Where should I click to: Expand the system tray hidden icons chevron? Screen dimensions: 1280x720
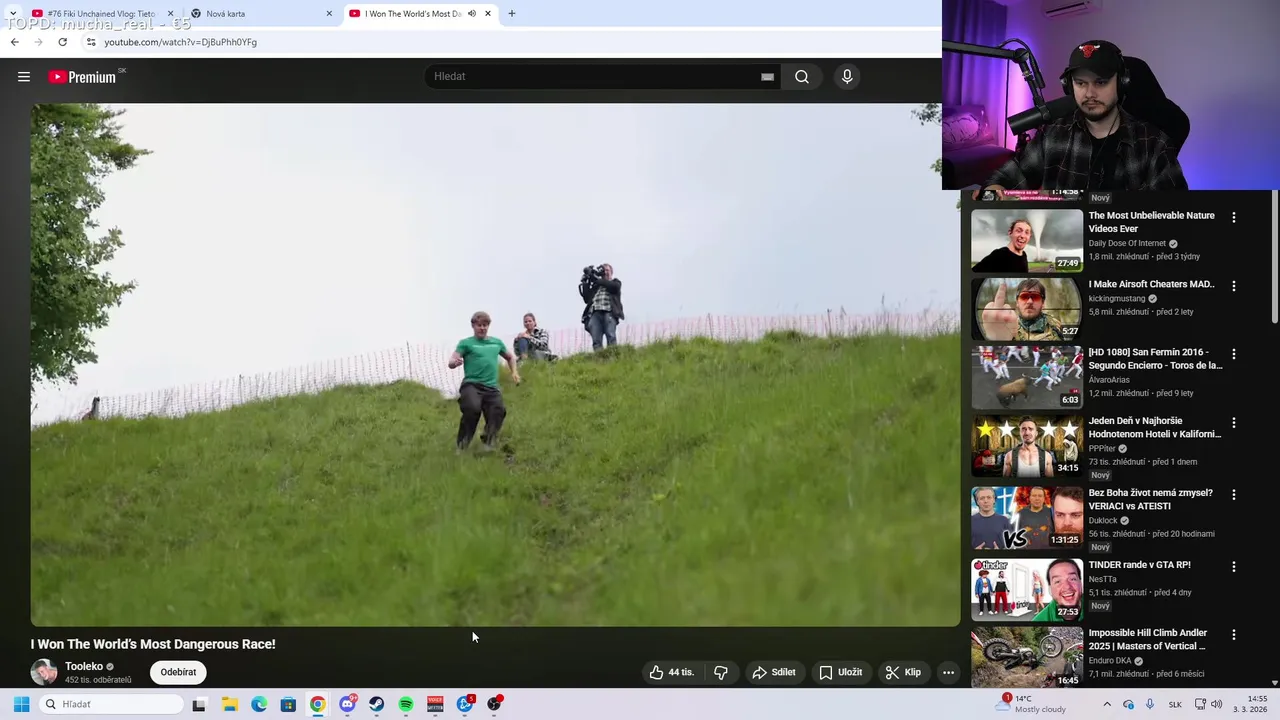[x=1107, y=704]
